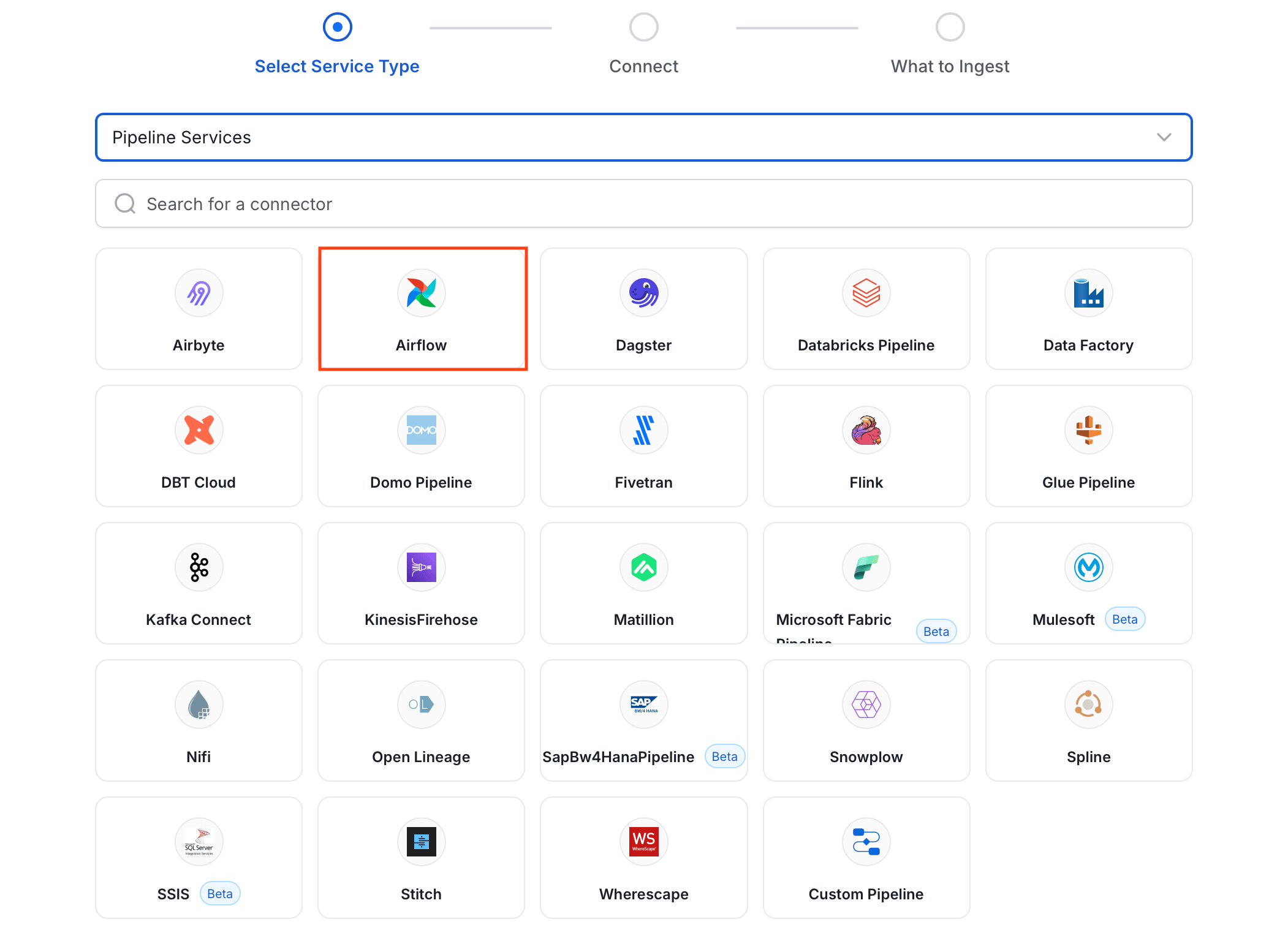Choose the Data Factory icon
This screenshot has width=1288, height=941.
click(1089, 293)
